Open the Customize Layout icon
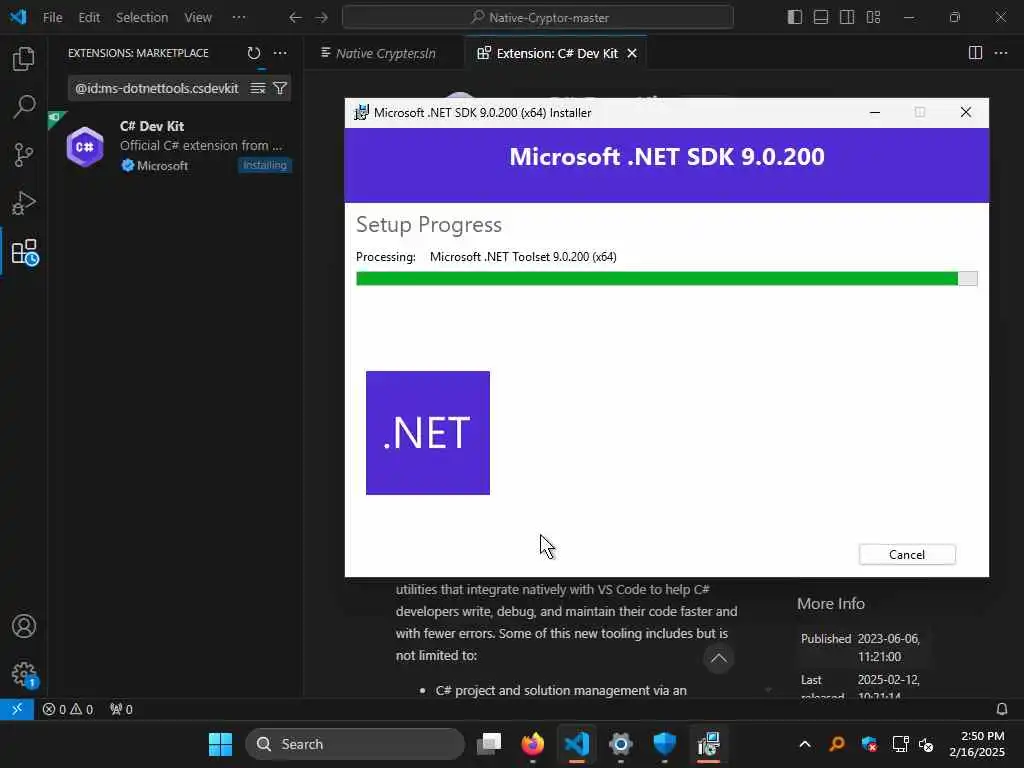The image size is (1024, 768). pos(873,18)
